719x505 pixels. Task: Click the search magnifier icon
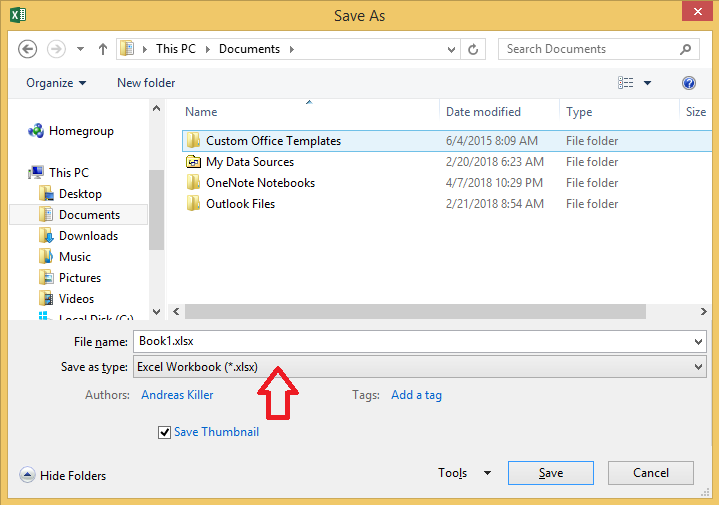[686, 49]
